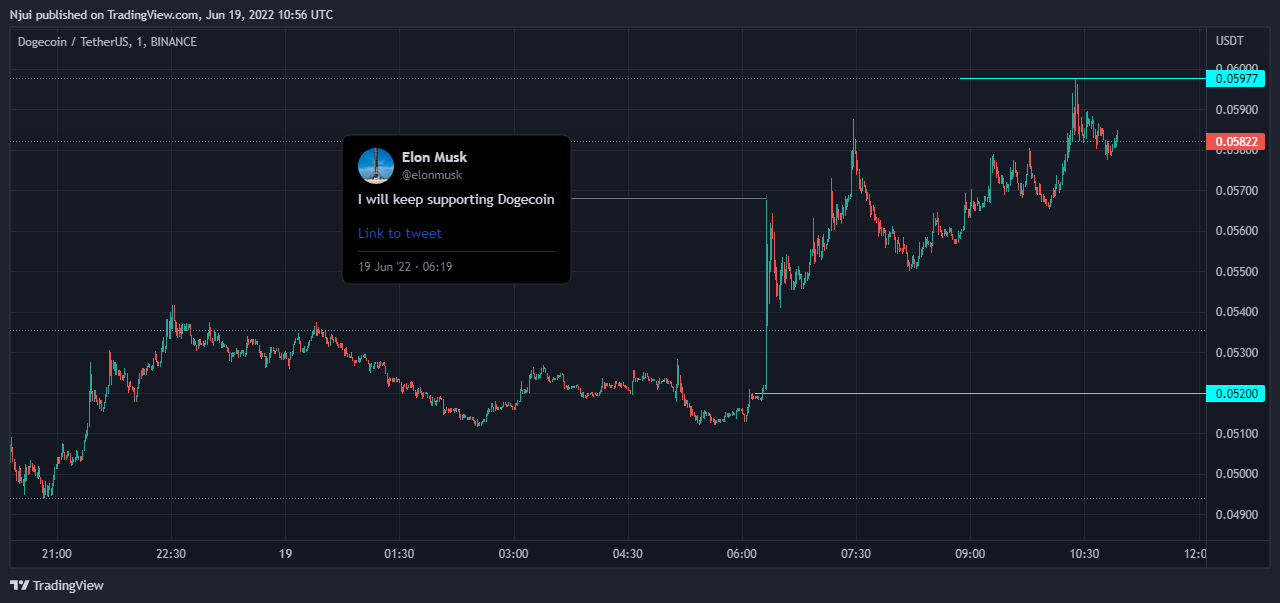The width and height of the screenshot is (1280, 603).
Task: Click the 0.05500 price axis tick
Action: 1236,271
